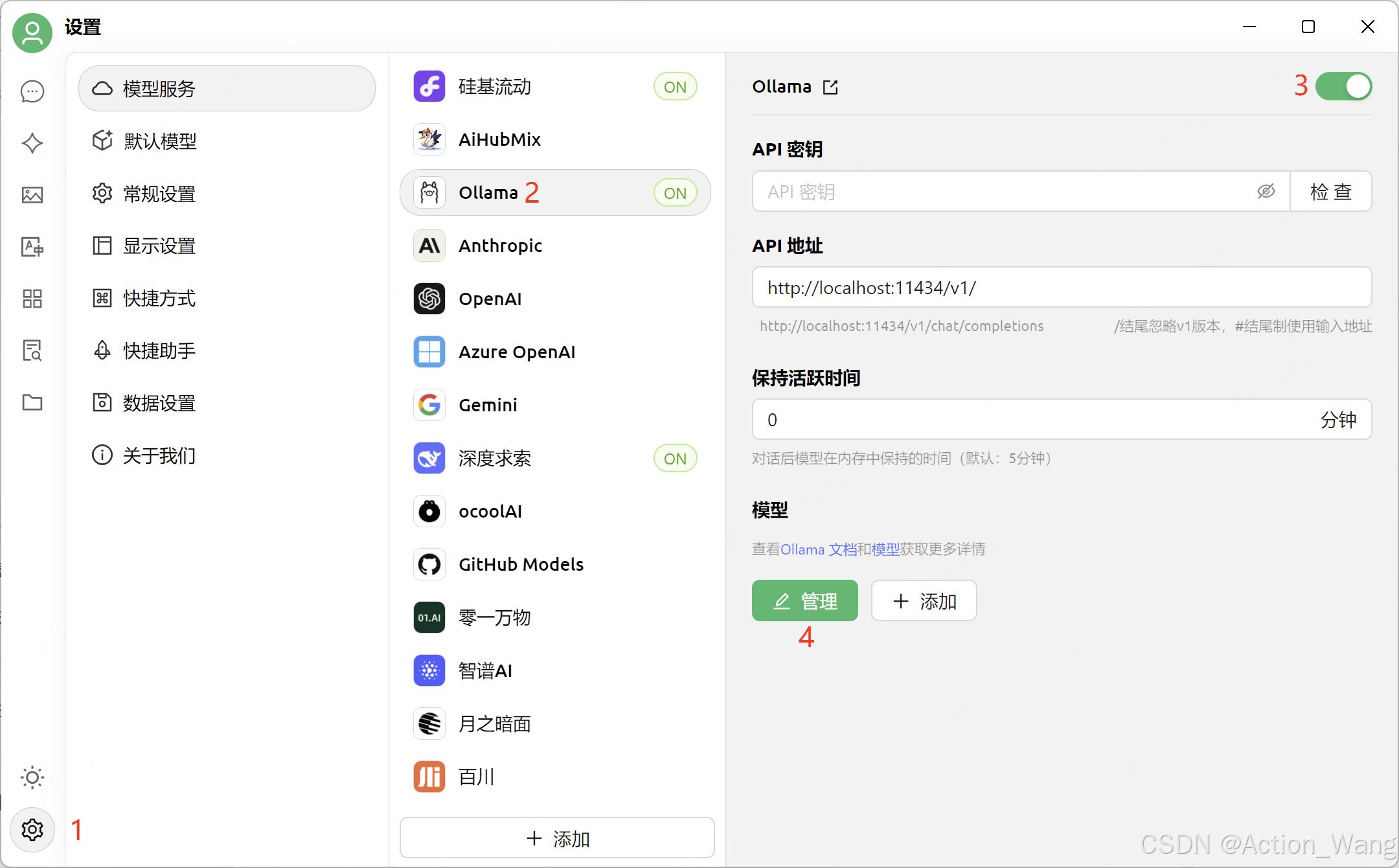Click the ON badge for 深度求索
This screenshot has height=868, width=1399.
[675, 459]
